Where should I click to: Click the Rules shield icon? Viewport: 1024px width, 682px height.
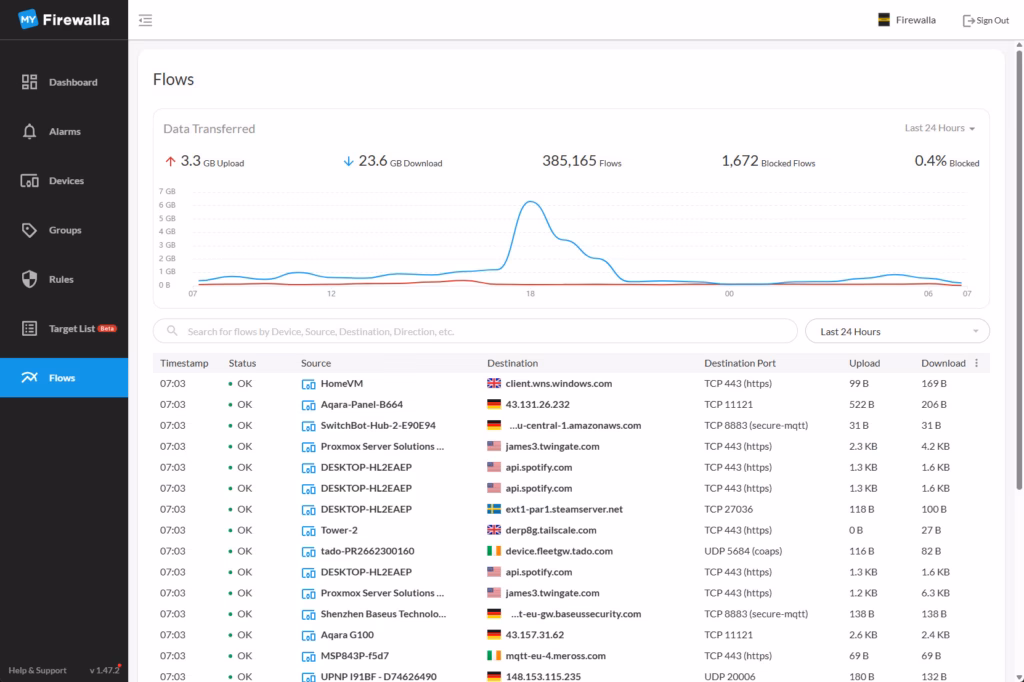pos(29,279)
